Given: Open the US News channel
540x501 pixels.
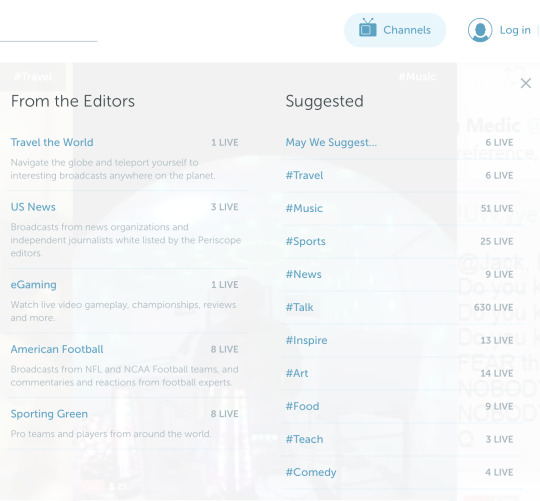Looking at the screenshot, I should pos(33,207).
